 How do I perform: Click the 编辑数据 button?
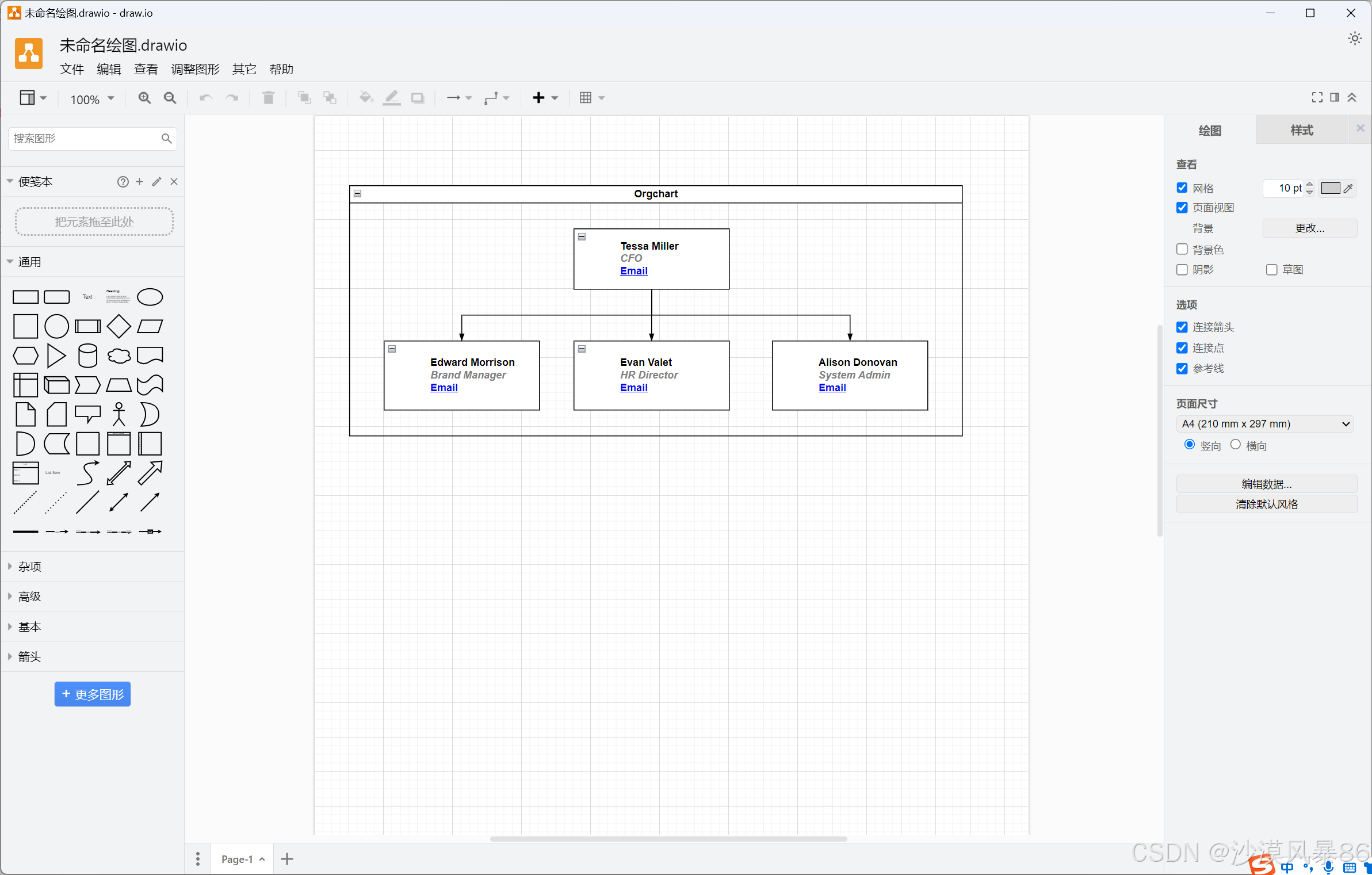click(1266, 484)
